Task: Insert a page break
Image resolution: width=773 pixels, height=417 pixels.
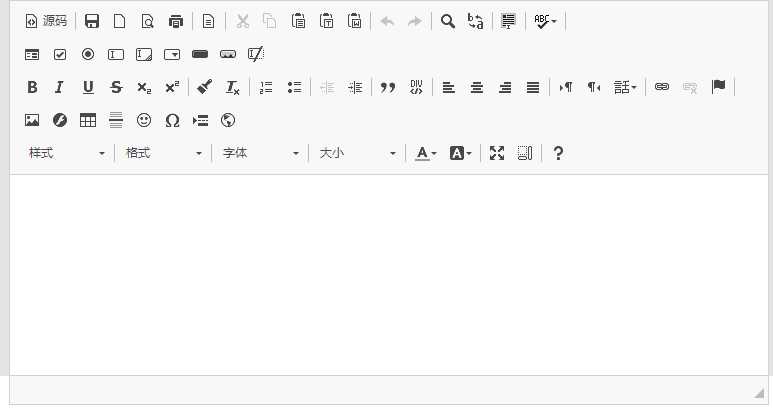Action: (200, 120)
